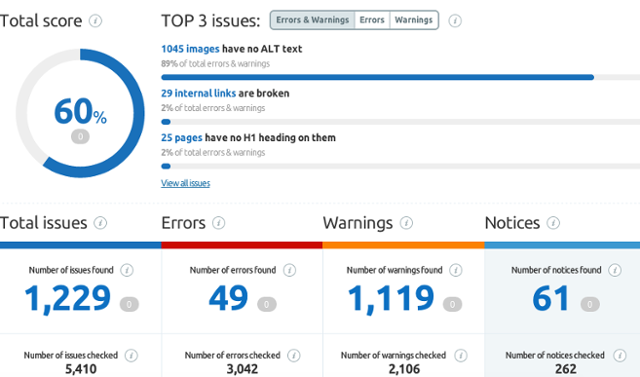Screen dimensions: 640x377
Task: Click the Total issues section heading
Action: [x=44, y=223]
